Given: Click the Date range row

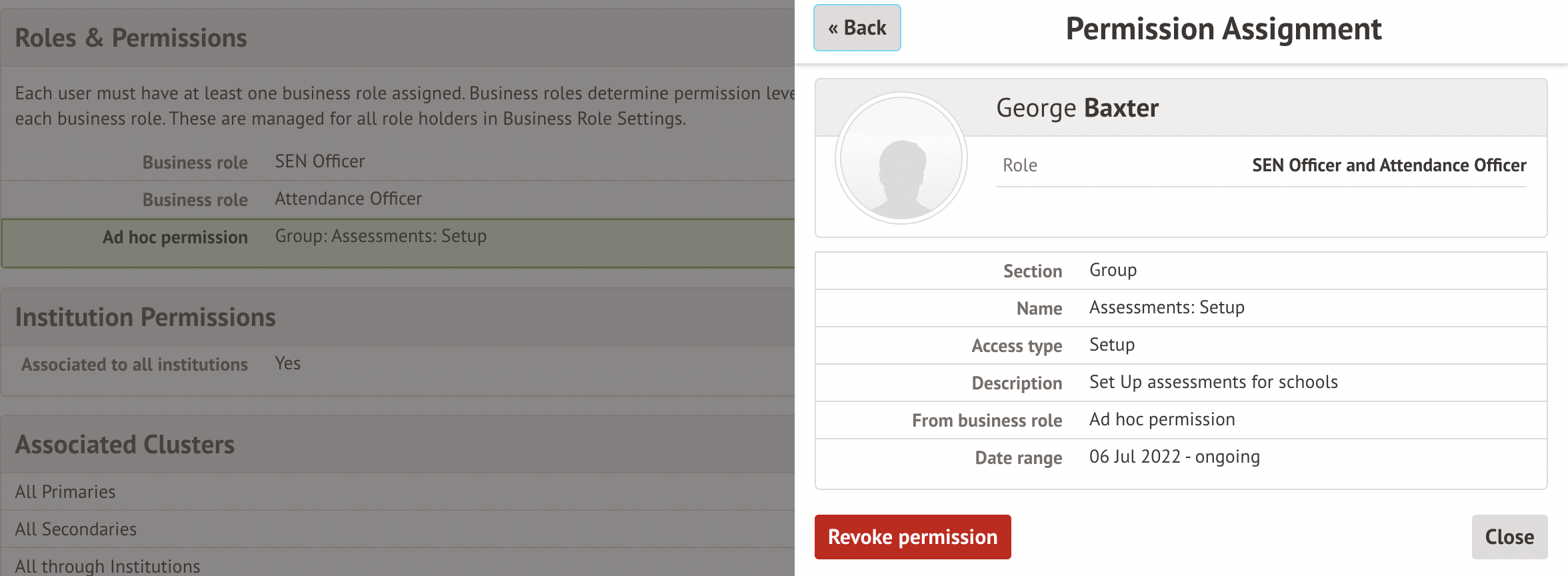Looking at the screenshot, I should [1180, 457].
